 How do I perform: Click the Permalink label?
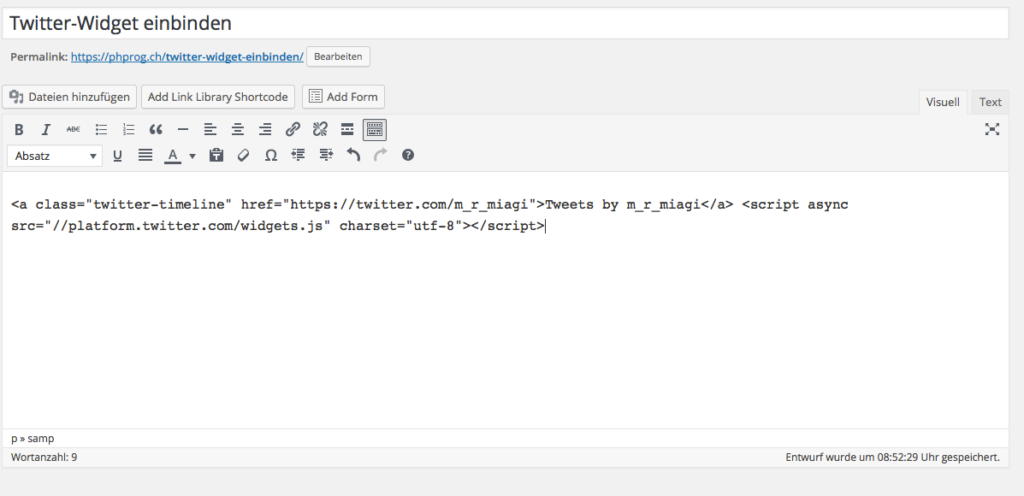(x=39, y=57)
